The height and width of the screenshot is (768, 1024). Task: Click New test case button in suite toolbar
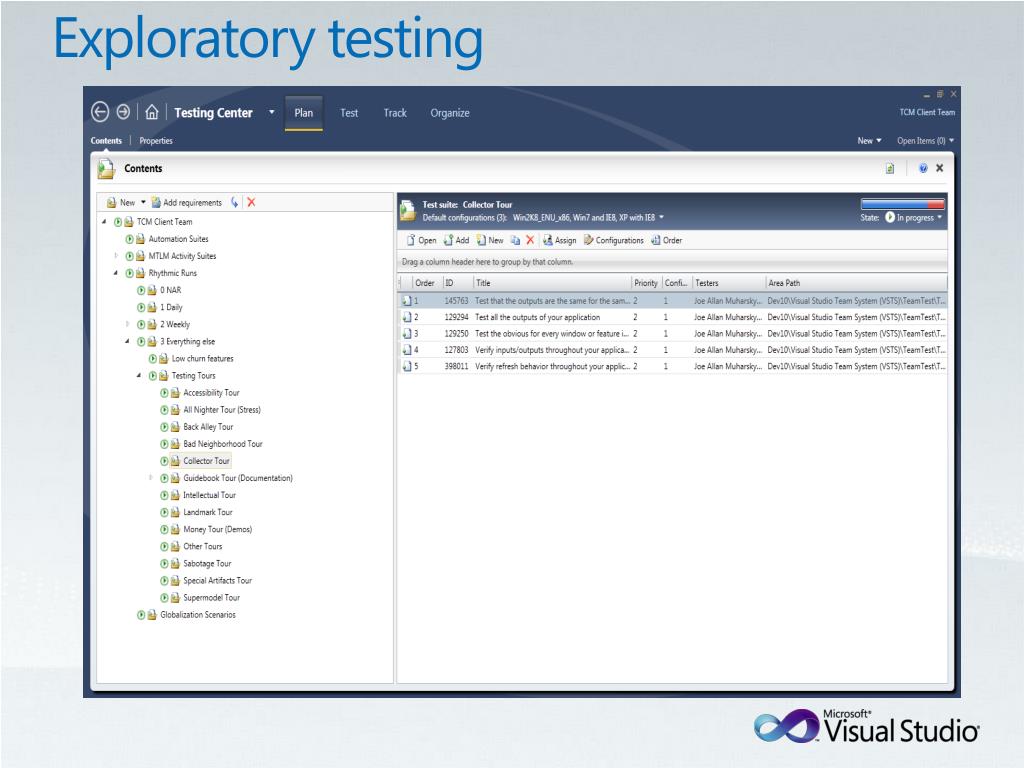[490, 240]
